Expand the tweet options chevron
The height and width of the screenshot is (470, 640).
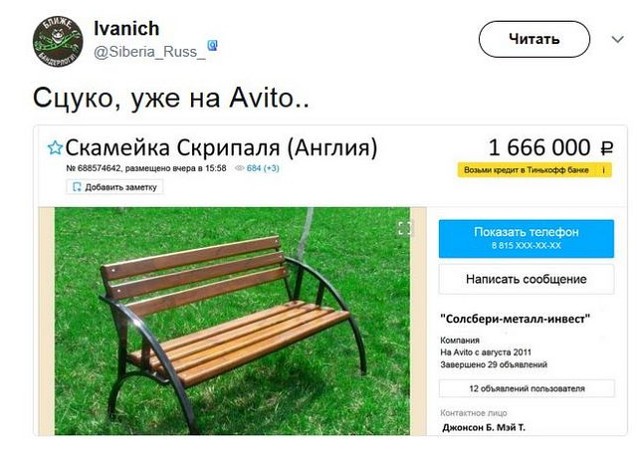617,40
